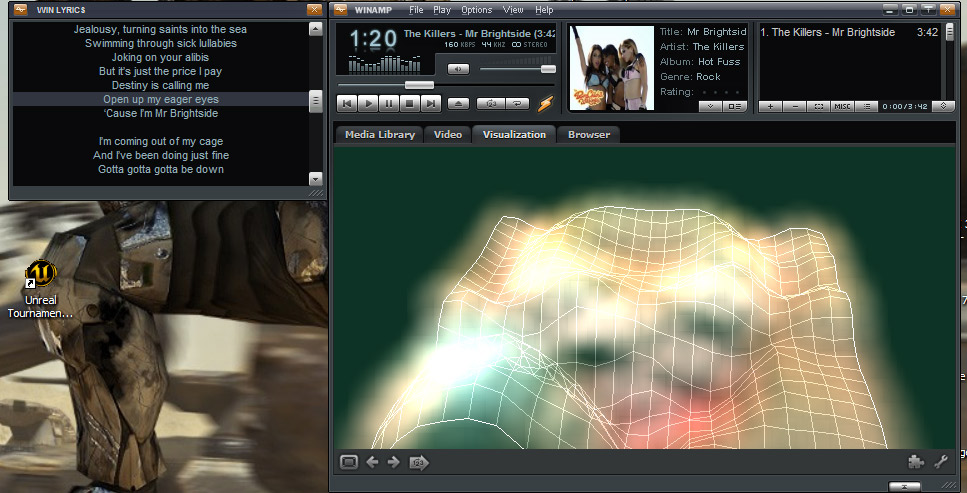Stop playback in Winamp
967x493 pixels.
point(410,104)
